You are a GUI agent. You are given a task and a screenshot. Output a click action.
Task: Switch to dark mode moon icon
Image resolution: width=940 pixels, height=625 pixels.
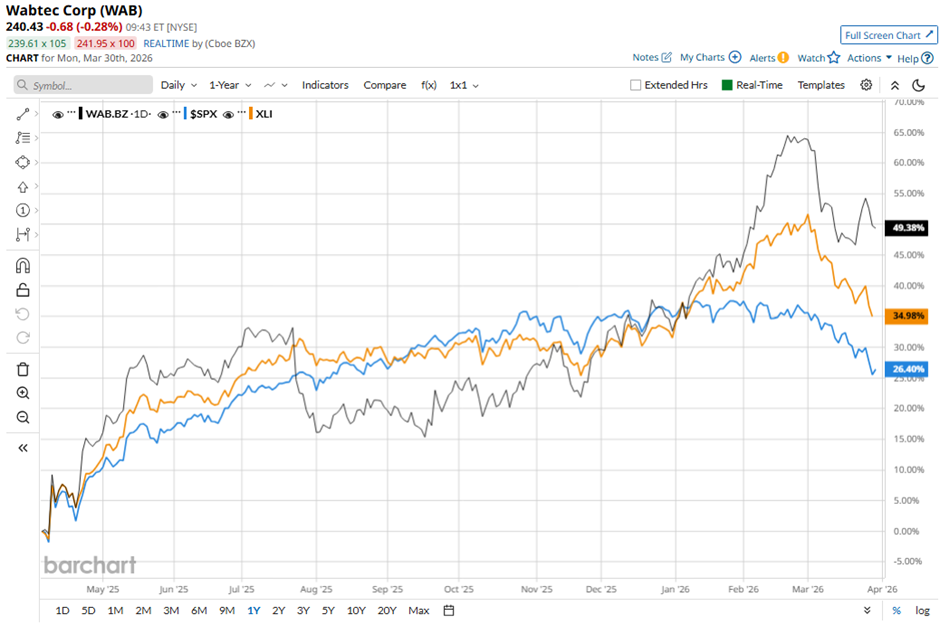click(919, 85)
